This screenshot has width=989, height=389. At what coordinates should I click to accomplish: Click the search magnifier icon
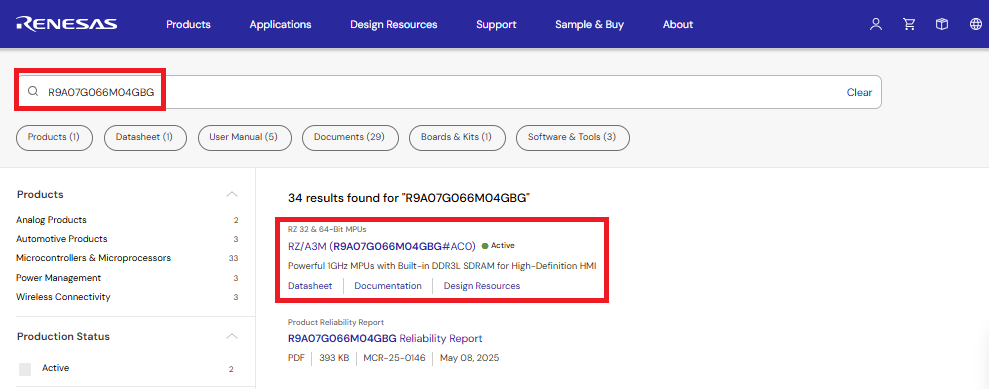tap(33, 92)
